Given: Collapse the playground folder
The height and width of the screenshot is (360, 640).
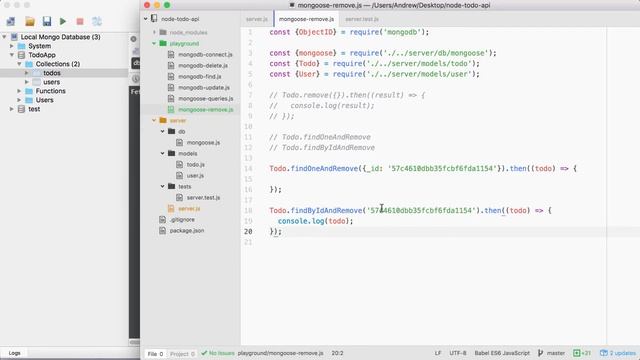Looking at the screenshot, I should point(154,43).
